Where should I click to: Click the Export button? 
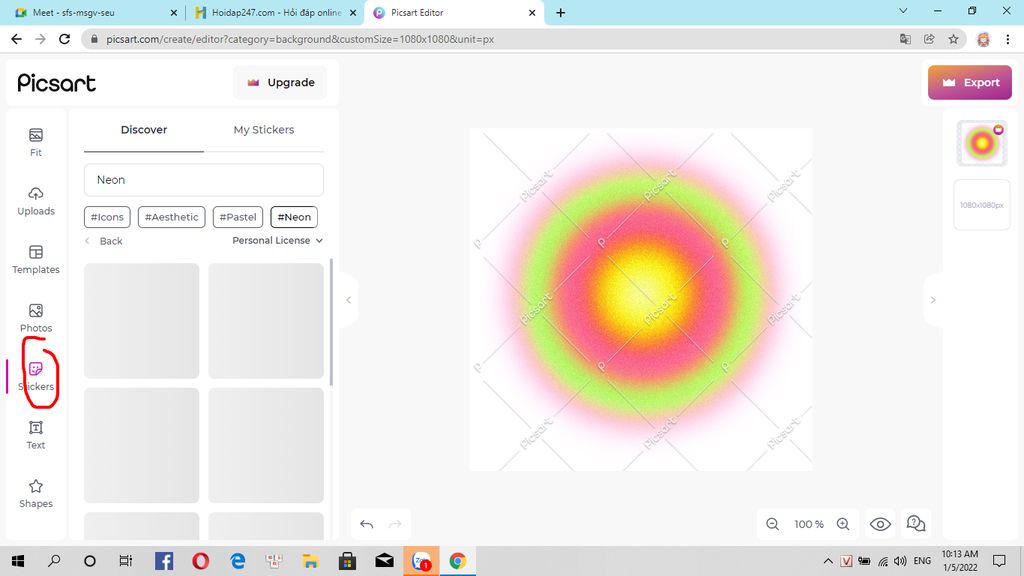click(x=970, y=82)
